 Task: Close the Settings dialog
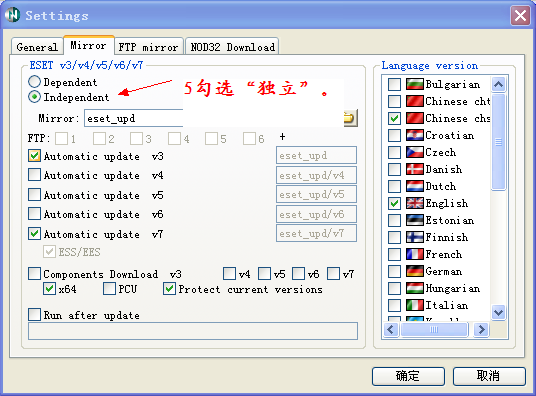(x=520, y=15)
